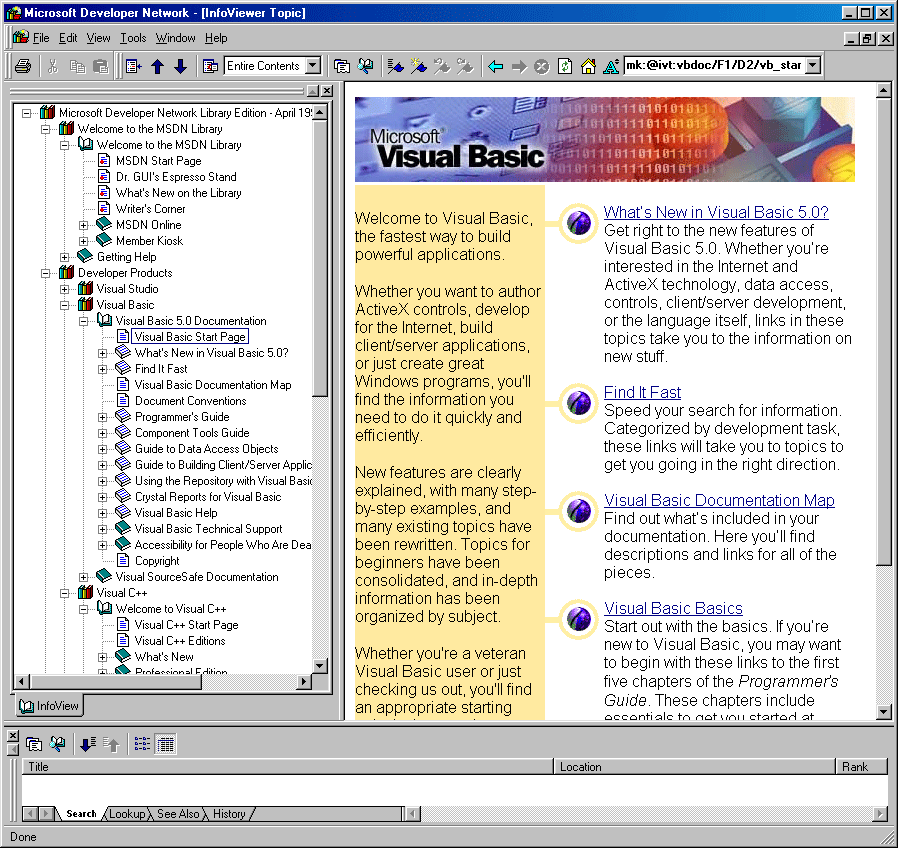The width and height of the screenshot is (898, 848).
Task: Open the Edit menu
Action: 68,38
